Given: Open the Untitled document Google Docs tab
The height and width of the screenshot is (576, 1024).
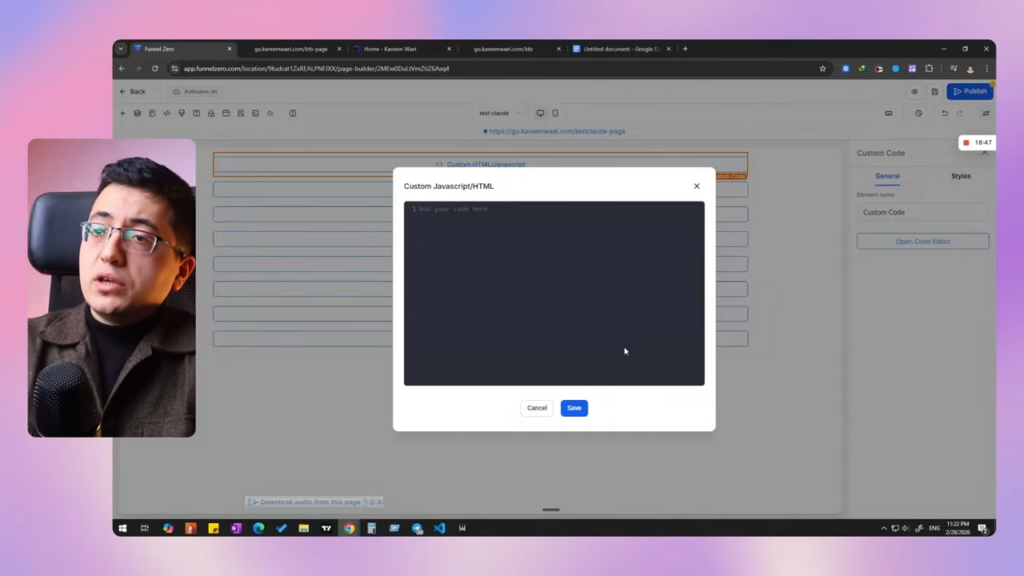Looking at the screenshot, I should click(620, 49).
